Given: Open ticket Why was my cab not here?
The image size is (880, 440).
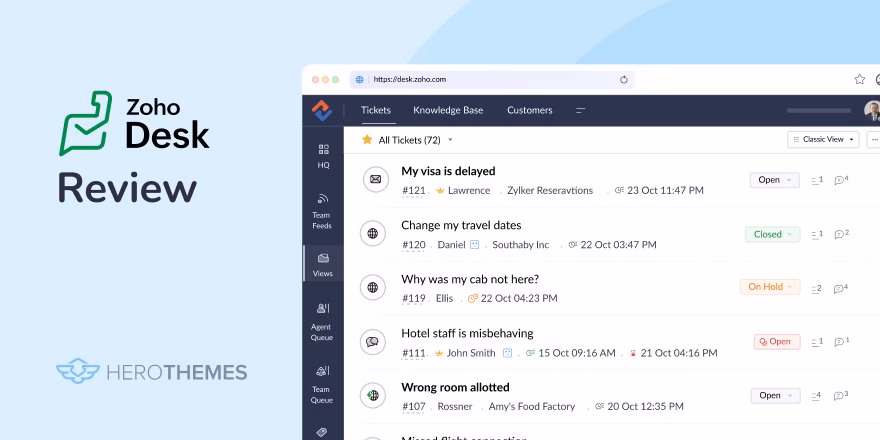Looking at the screenshot, I should pos(470,279).
